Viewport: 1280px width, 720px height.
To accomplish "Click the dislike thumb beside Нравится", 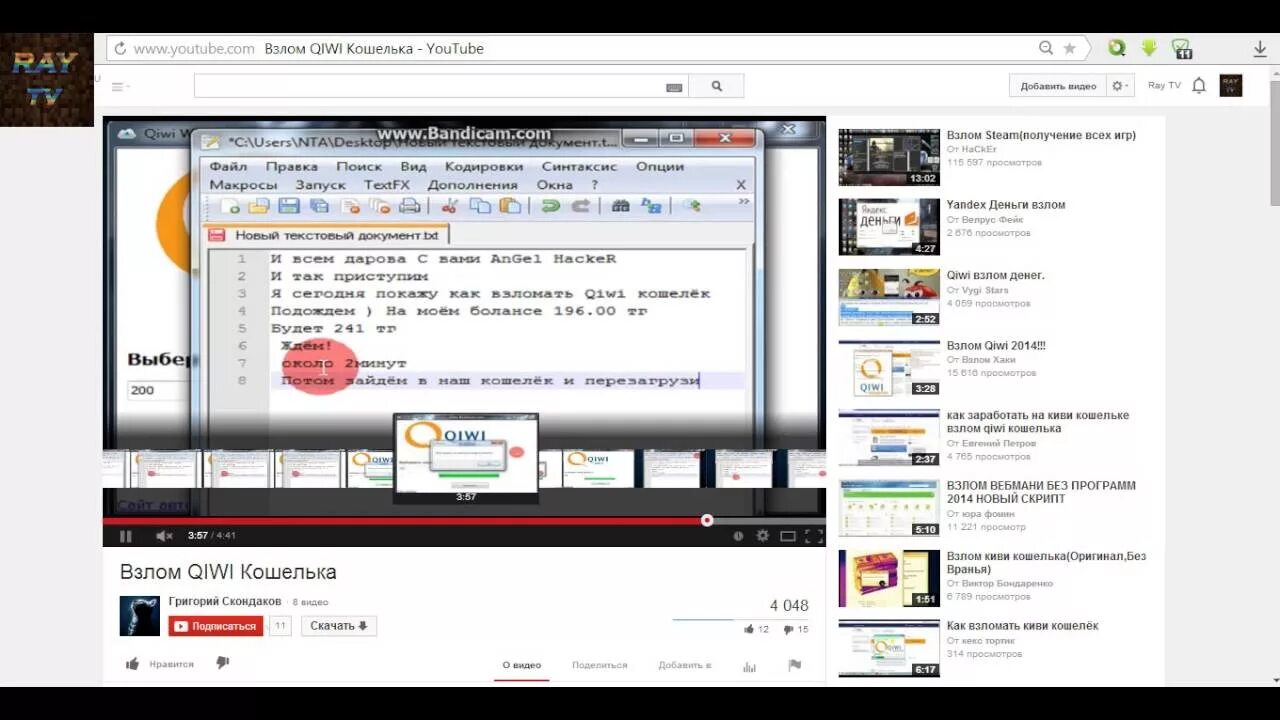I will 223,663.
